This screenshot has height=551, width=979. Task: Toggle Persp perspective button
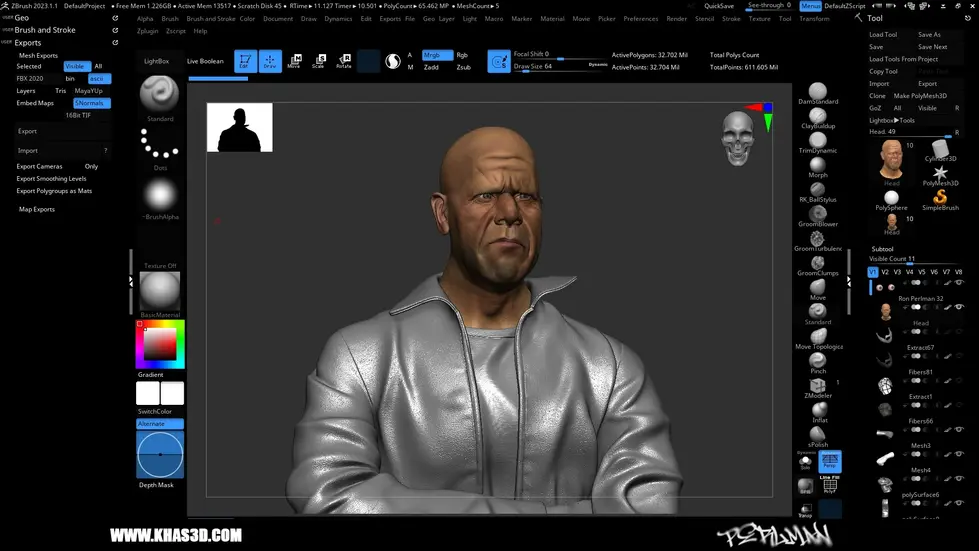coord(830,461)
